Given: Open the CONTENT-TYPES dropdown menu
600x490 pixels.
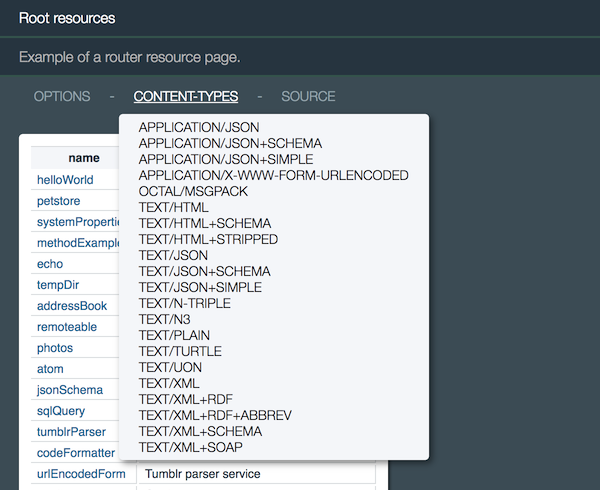Looking at the screenshot, I should [x=186, y=97].
